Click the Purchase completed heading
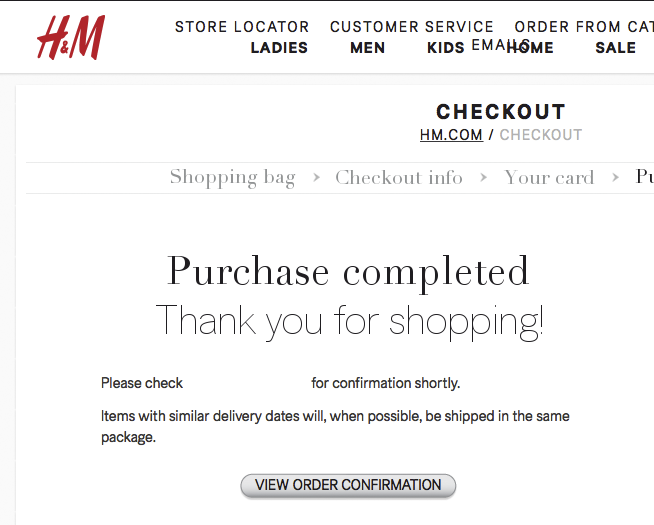654x525 pixels. coord(348,272)
